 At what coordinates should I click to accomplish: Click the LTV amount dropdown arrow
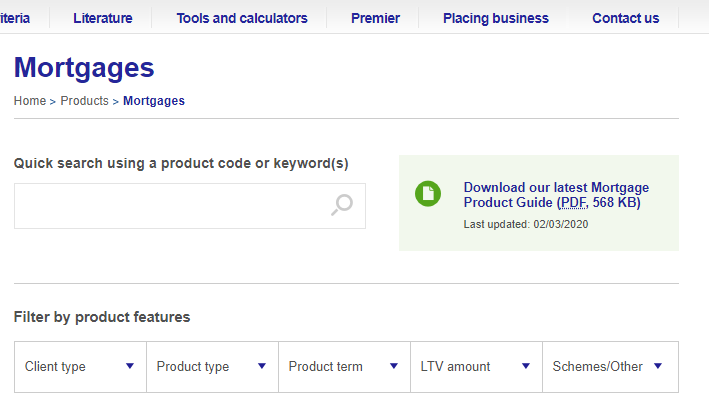pyautogui.click(x=526, y=366)
